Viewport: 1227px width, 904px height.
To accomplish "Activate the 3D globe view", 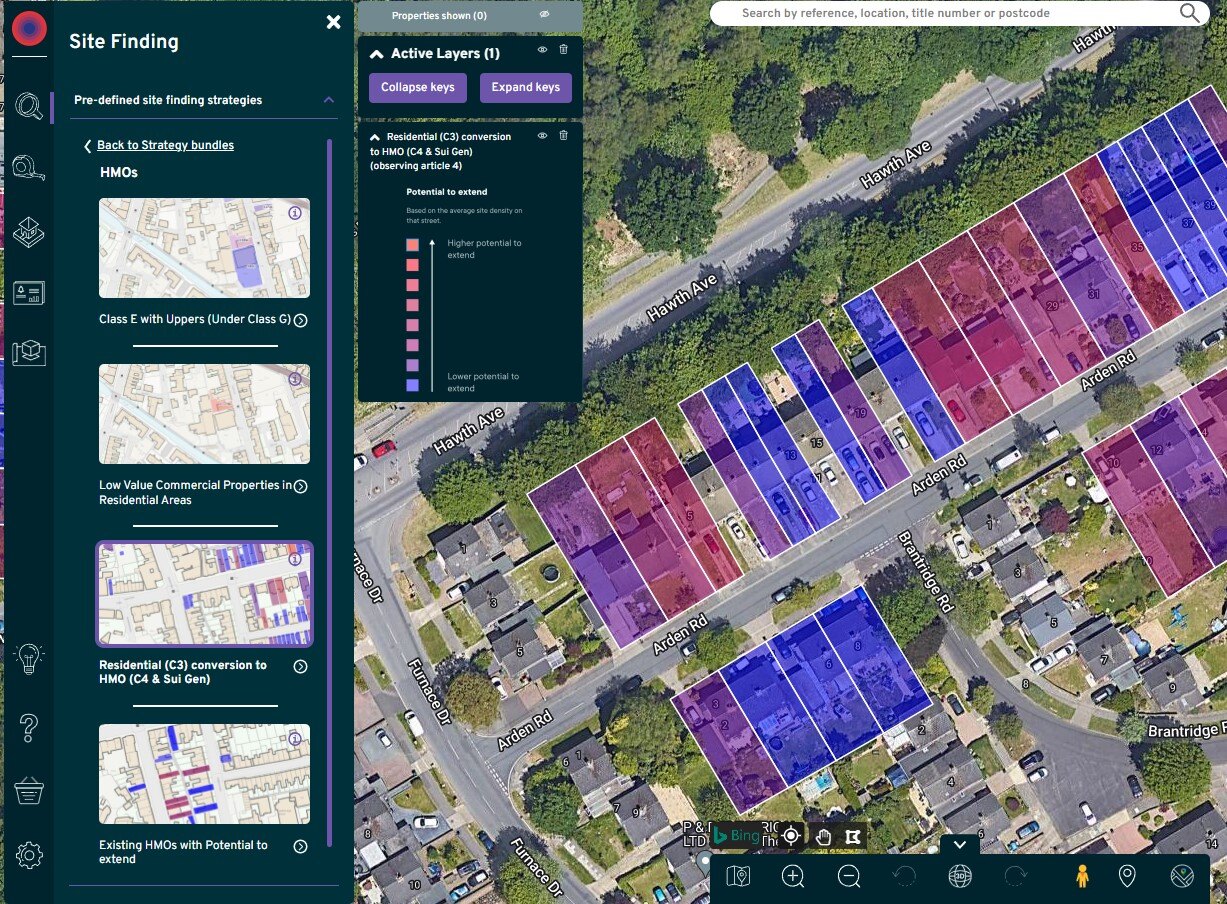I will coord(958,875).
